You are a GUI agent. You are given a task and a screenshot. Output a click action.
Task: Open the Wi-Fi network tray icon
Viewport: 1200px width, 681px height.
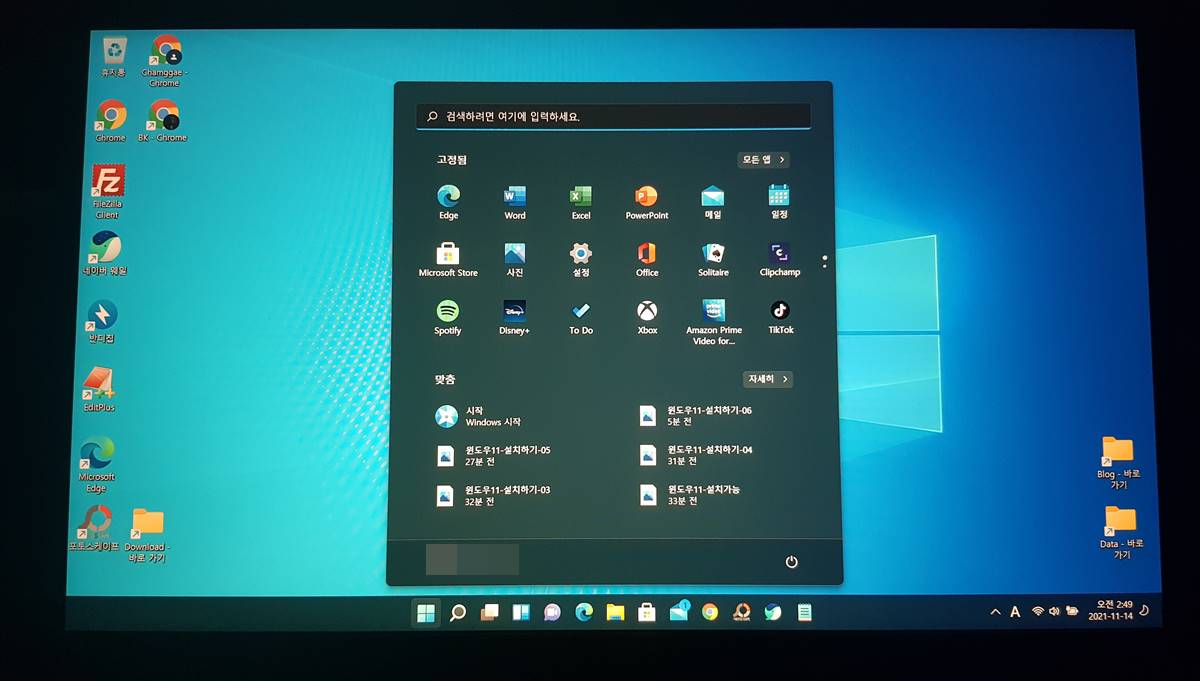(1038, 611)
